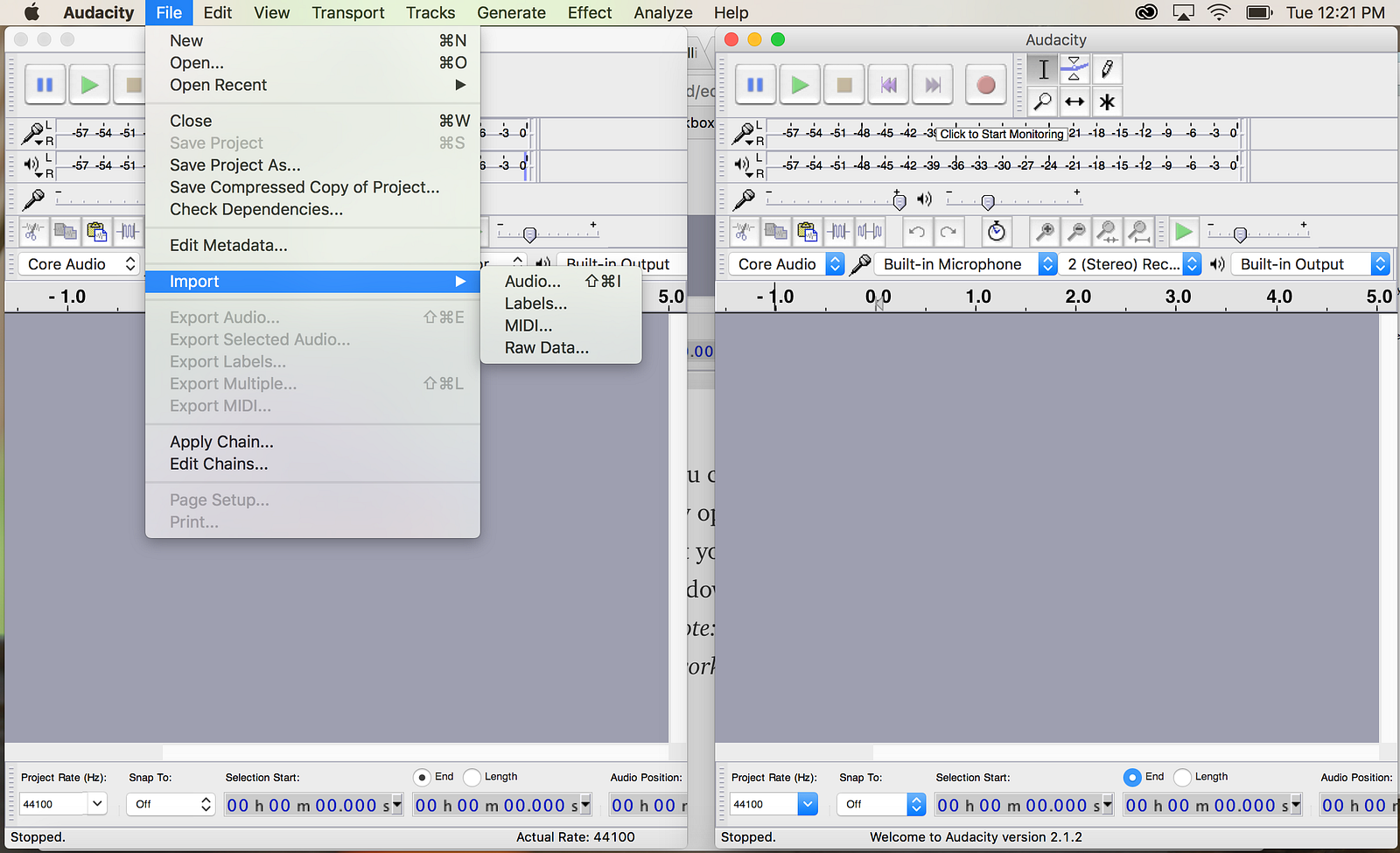Image resolution: width=1400 pixels, height=853 pixels.
Task: Open the Generate menu in the menu bar
Action: [x=511, y=12]
